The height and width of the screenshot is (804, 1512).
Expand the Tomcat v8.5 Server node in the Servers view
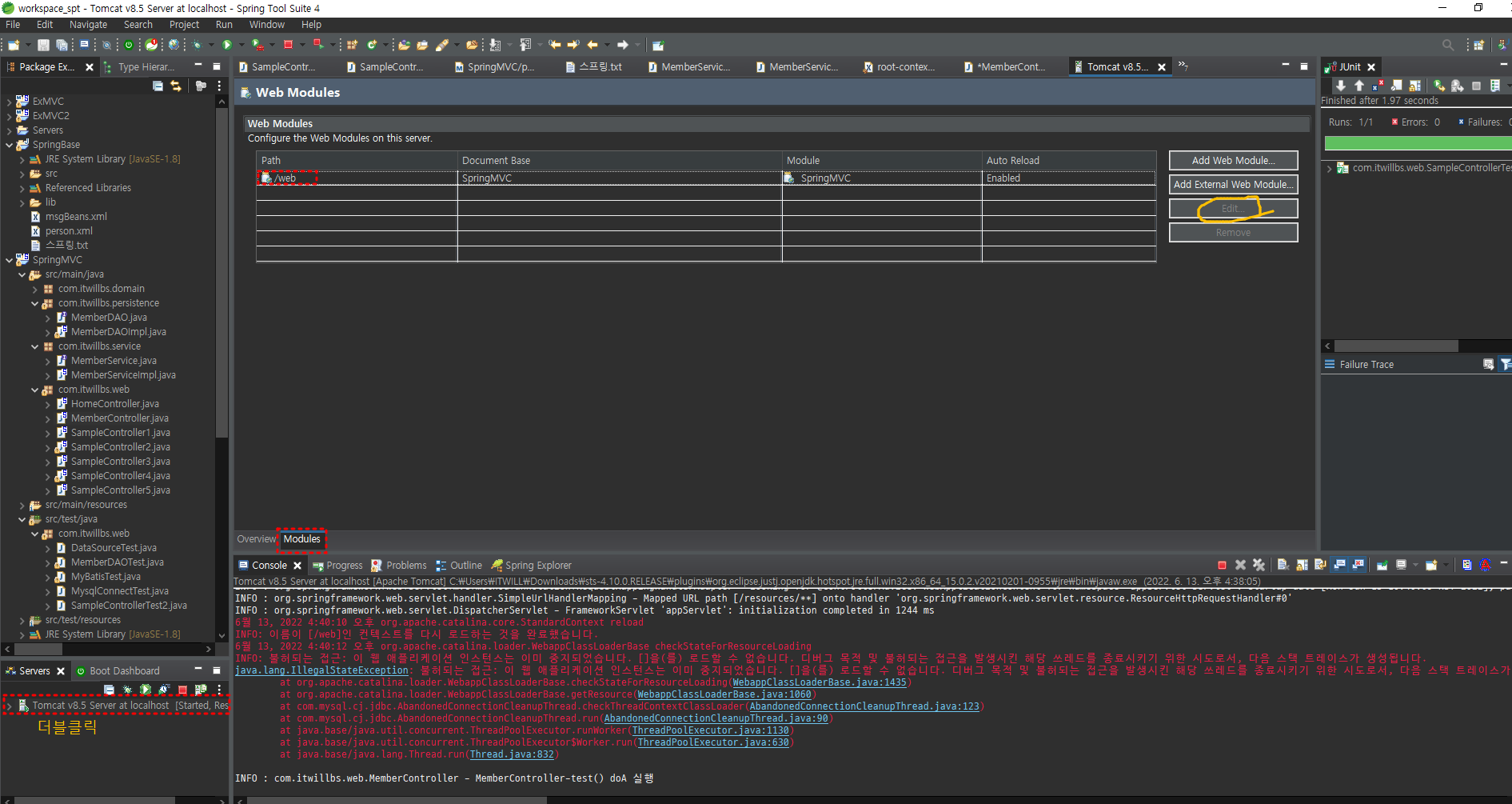pyautogui.click(x=9, y=706)
